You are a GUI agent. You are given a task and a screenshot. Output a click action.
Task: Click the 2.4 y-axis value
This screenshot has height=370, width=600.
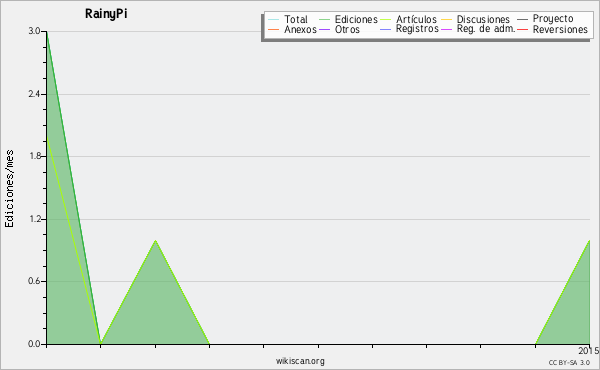[34, 94]
